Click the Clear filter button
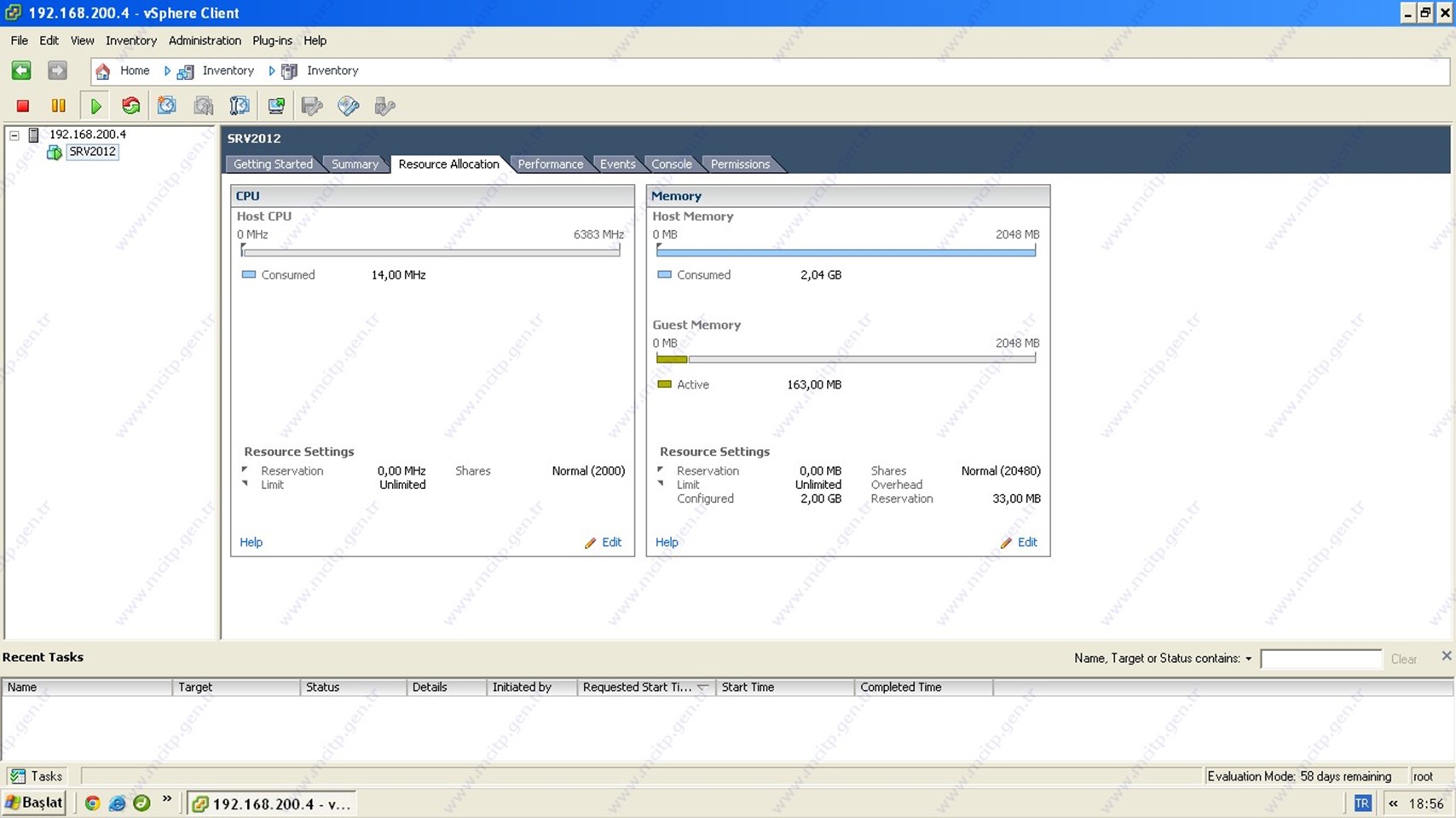This screenshot has height=818, width=1456. click(1403, 660)
